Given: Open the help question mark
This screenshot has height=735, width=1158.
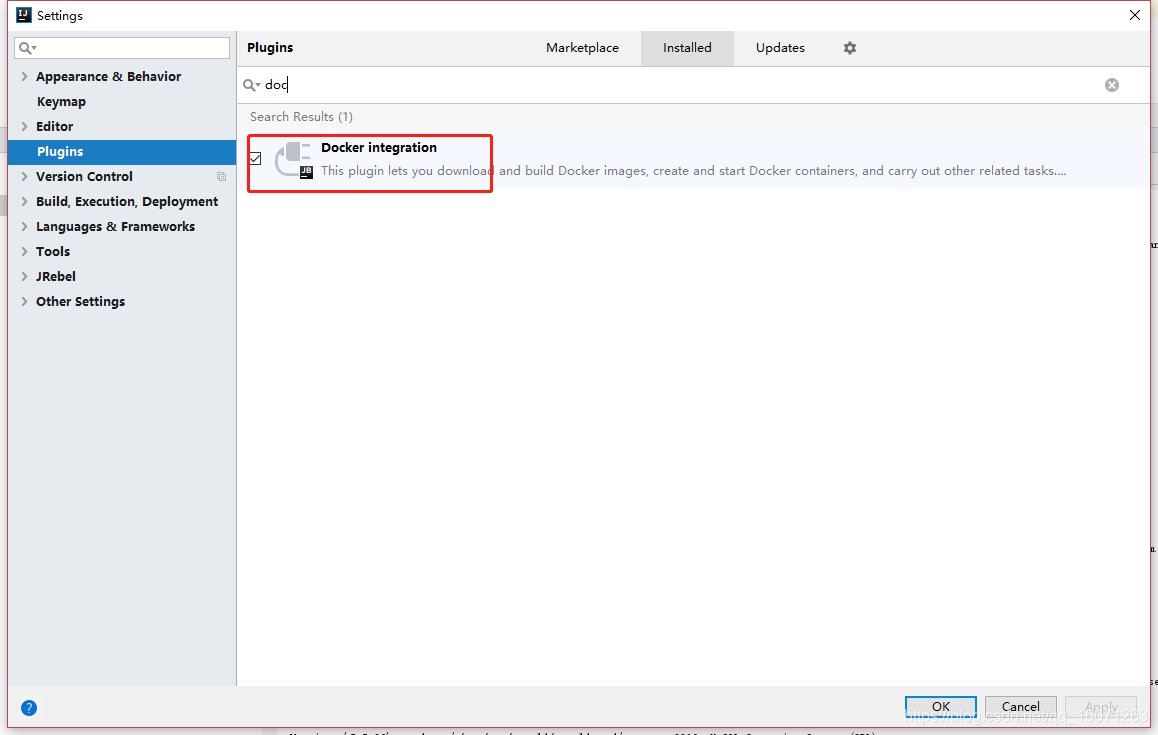Looking at the screenshot, I should 29,708.
